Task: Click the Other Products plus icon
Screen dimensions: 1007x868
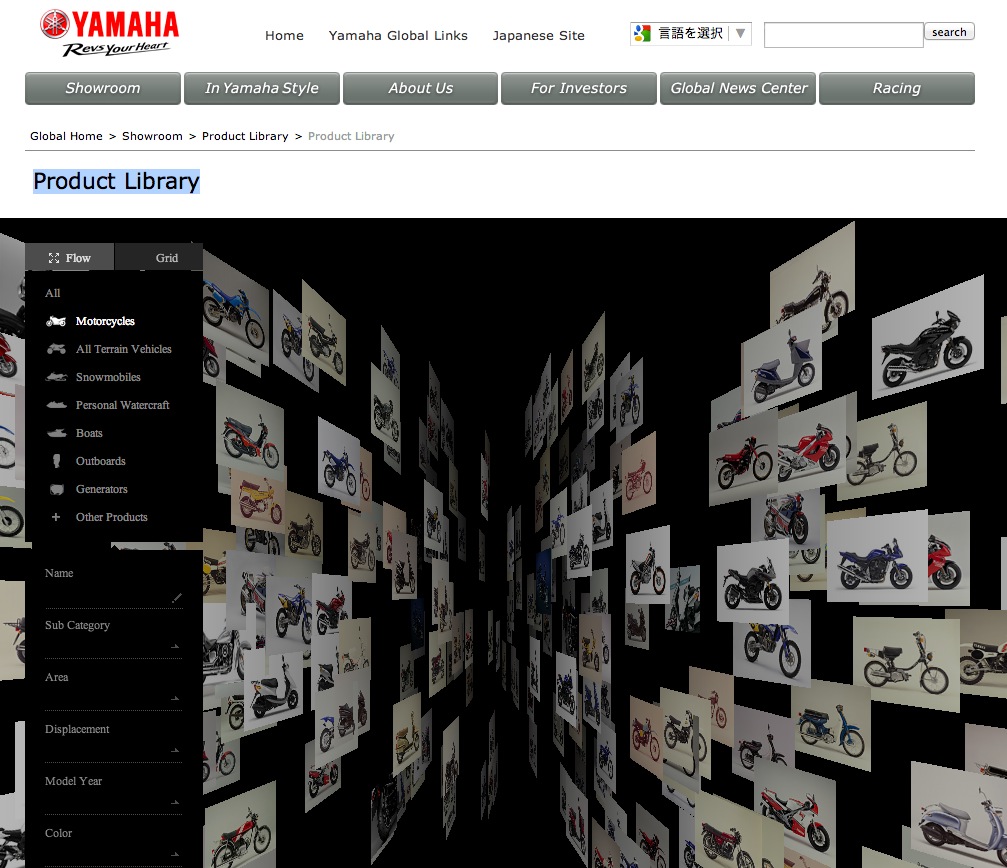Action: pyautogui.click(x=56, y=517)
